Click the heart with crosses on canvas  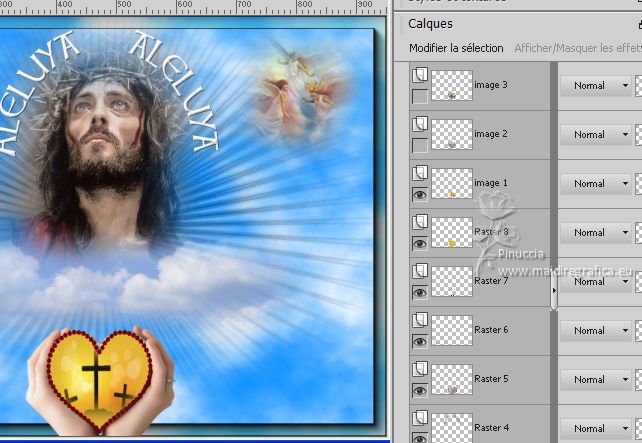click(x=99, y=380)
